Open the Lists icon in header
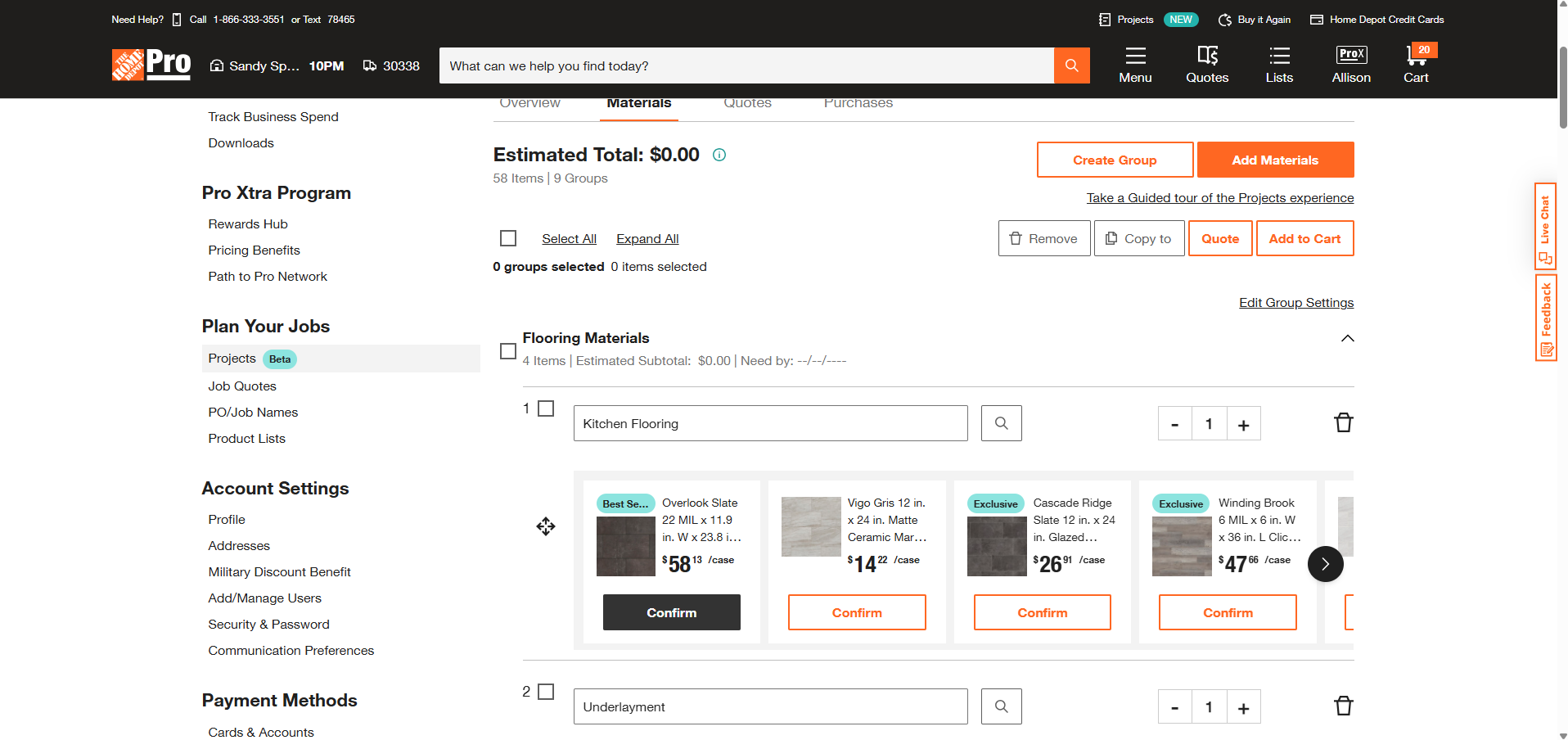 click(x=1278, y=65)
